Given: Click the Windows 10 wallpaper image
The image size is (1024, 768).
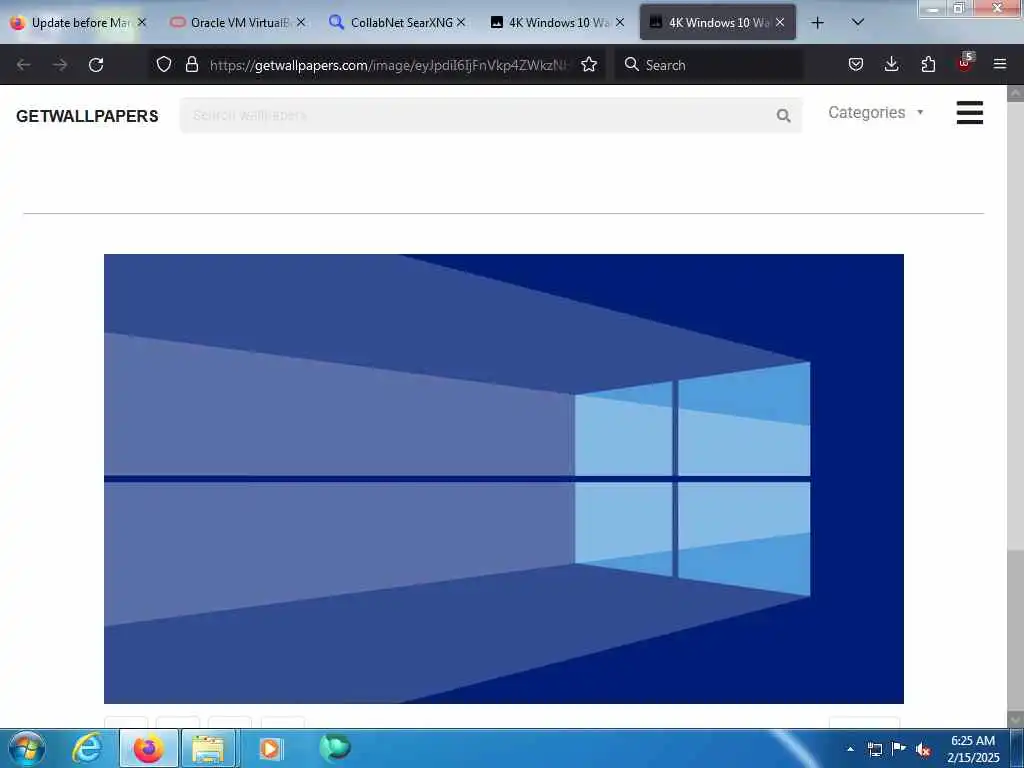Looking at the screenshot, I should click(x=504, y=479).
